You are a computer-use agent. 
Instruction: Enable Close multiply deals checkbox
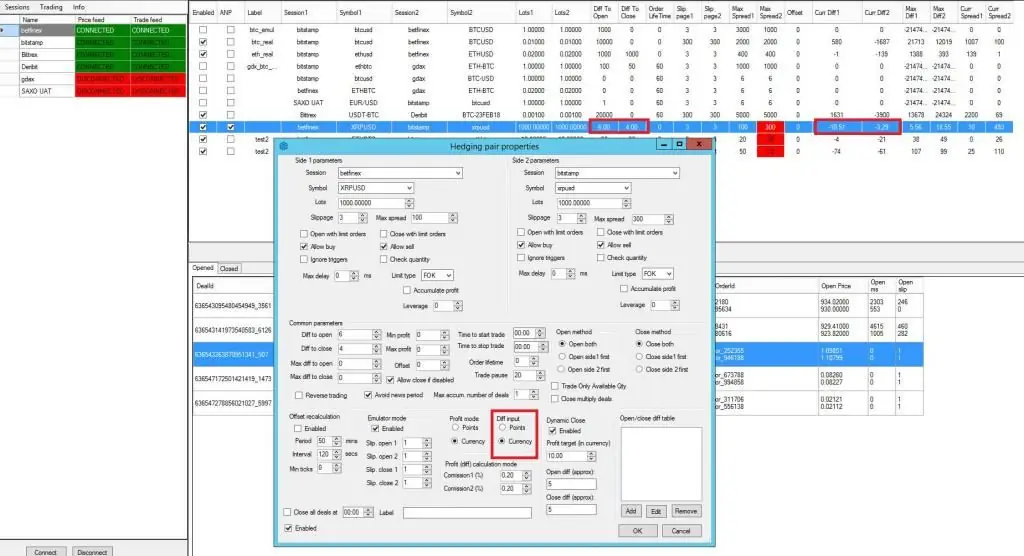554,399
